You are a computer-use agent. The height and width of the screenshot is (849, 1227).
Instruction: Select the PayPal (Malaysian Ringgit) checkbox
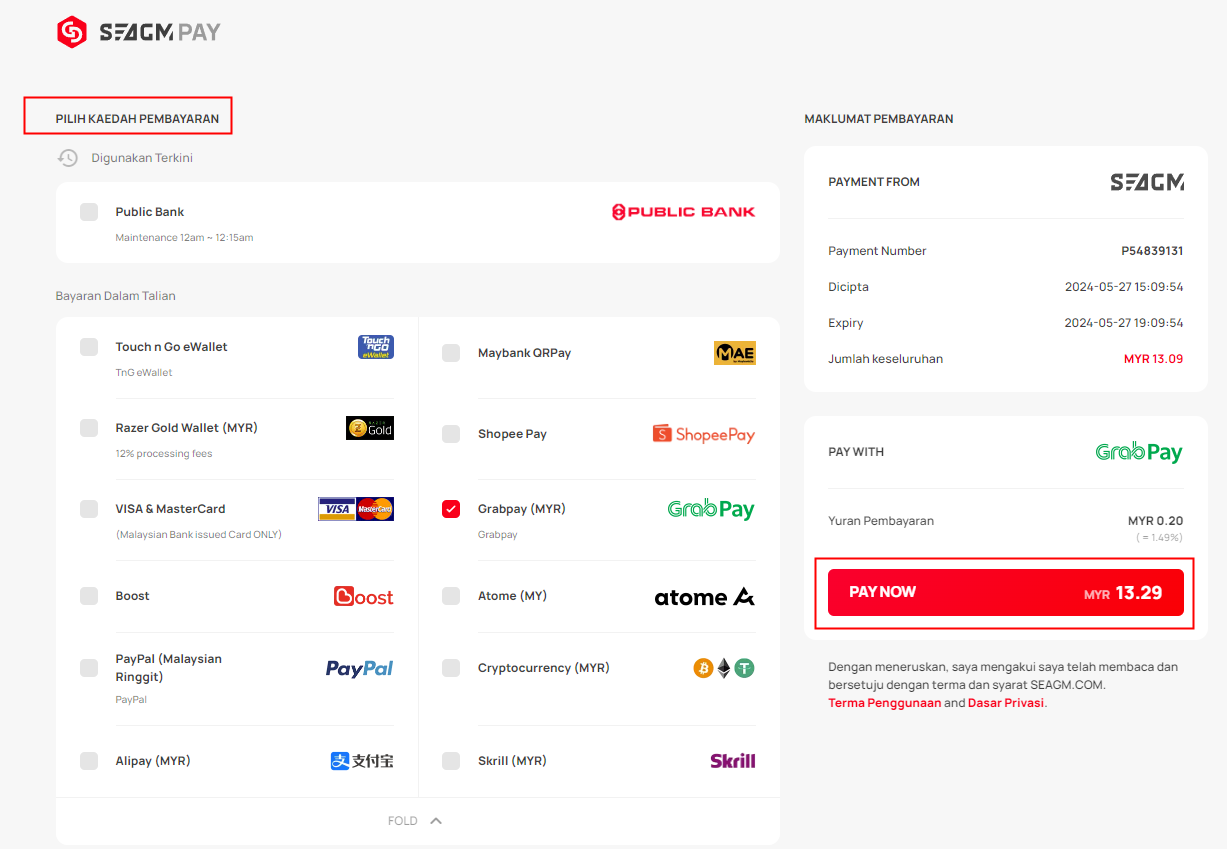click(89, 668)
